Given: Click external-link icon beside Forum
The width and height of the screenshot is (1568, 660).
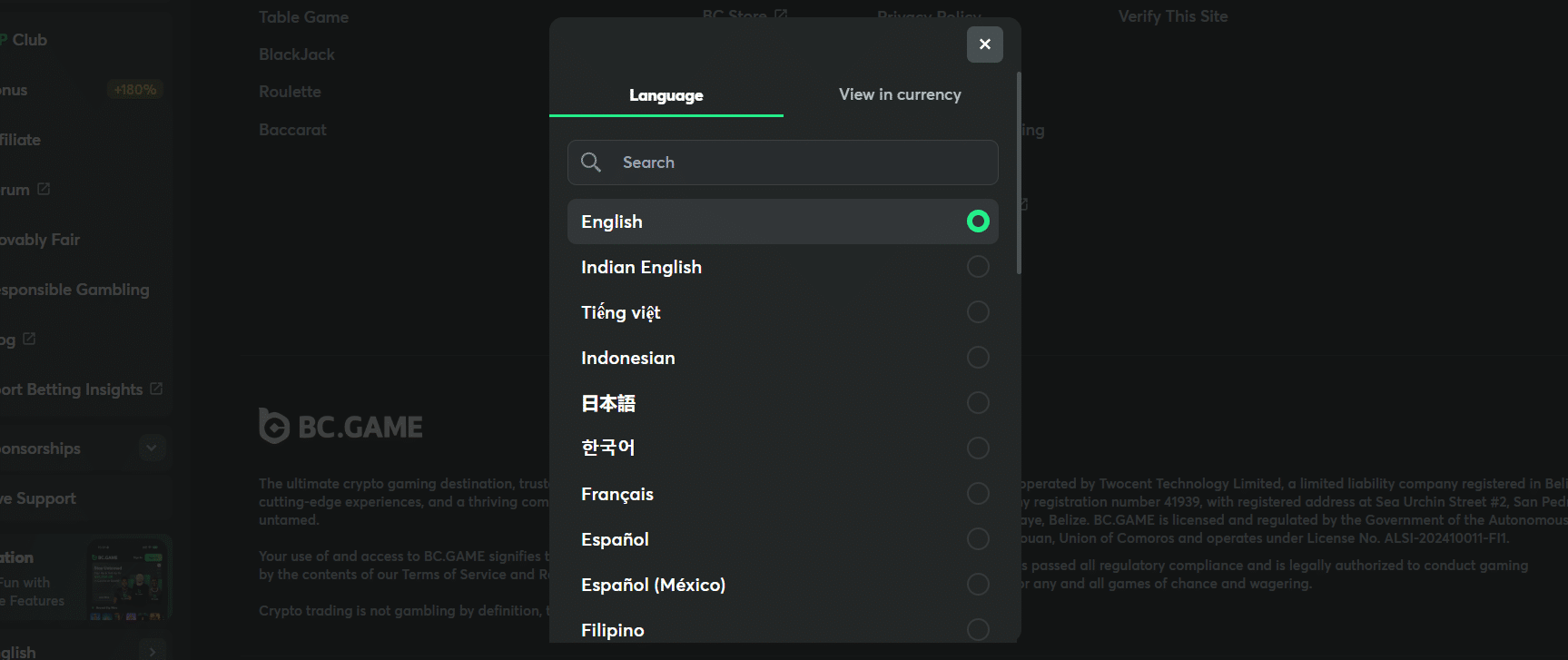Looking at the screenshot, I should [44, 189].
